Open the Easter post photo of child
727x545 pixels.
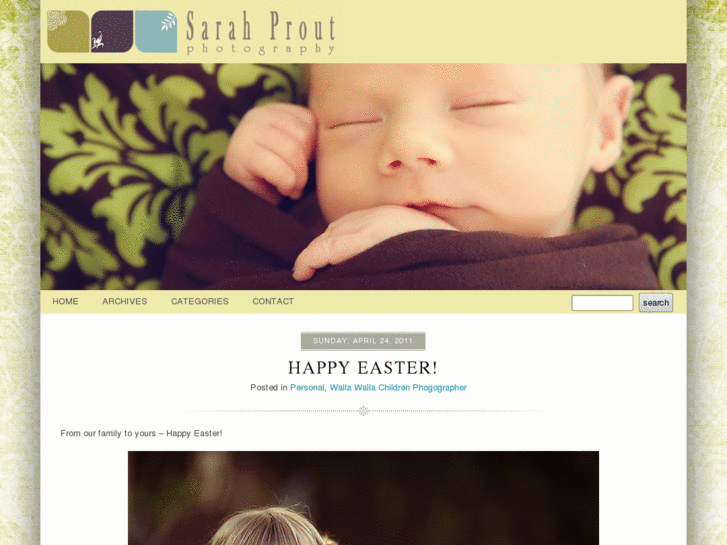pyautogui.click(x=364, y=498)
